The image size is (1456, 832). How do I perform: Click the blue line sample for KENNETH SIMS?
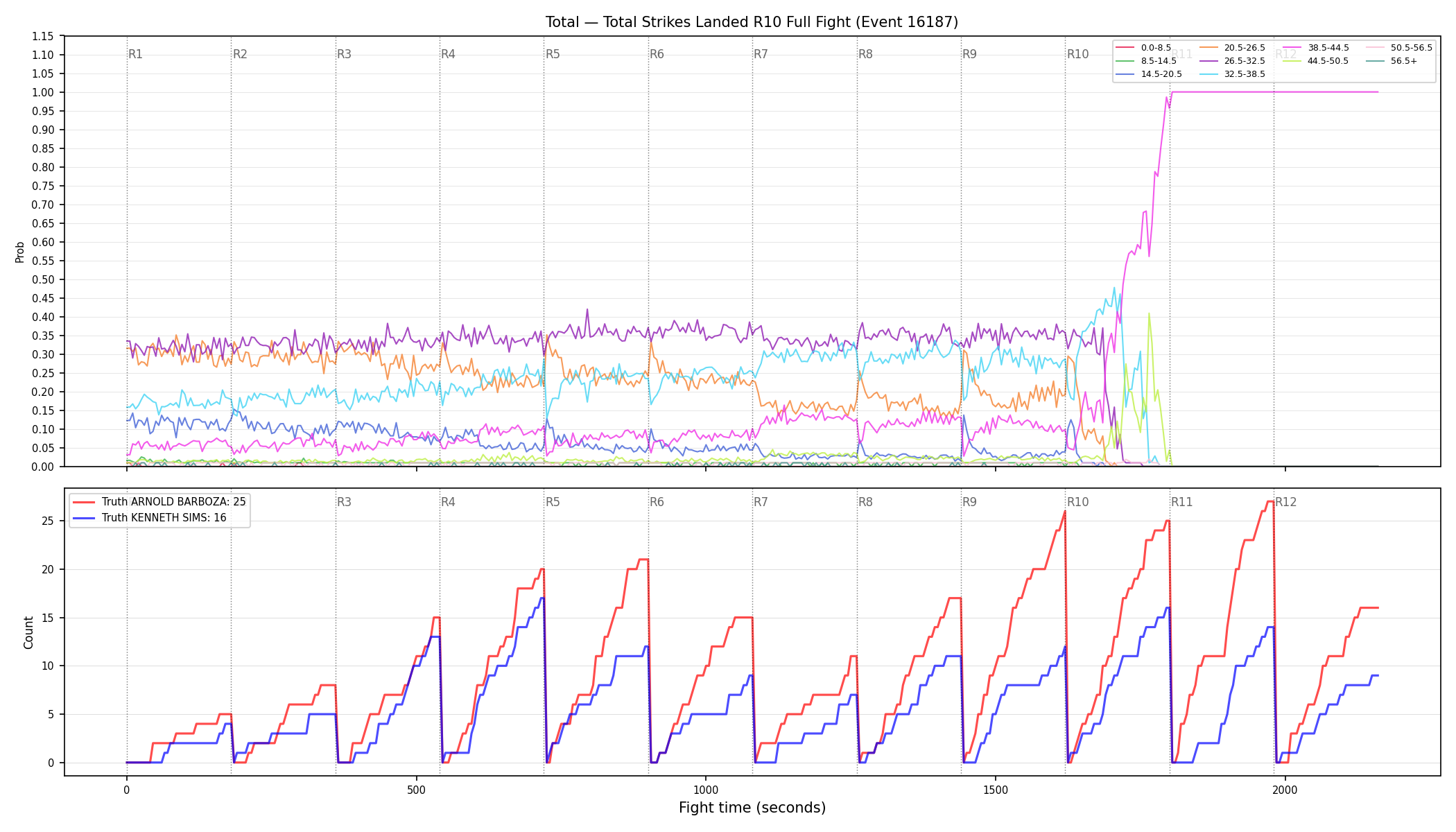[x=84, y=518]
